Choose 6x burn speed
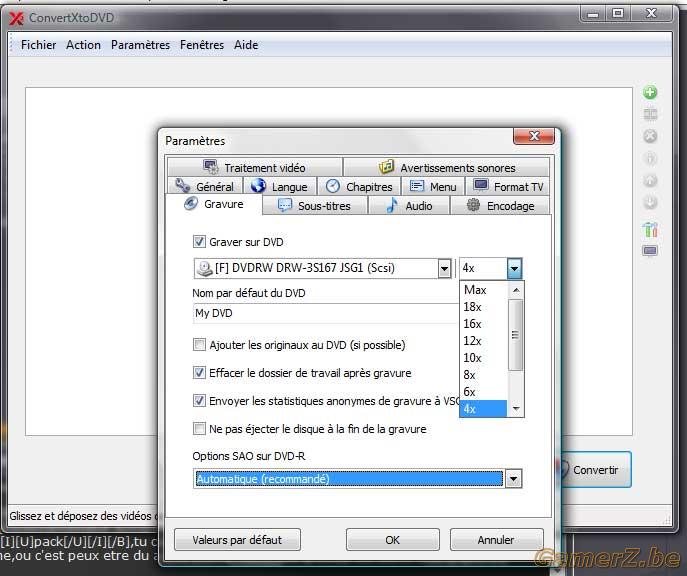 (483, 392)
